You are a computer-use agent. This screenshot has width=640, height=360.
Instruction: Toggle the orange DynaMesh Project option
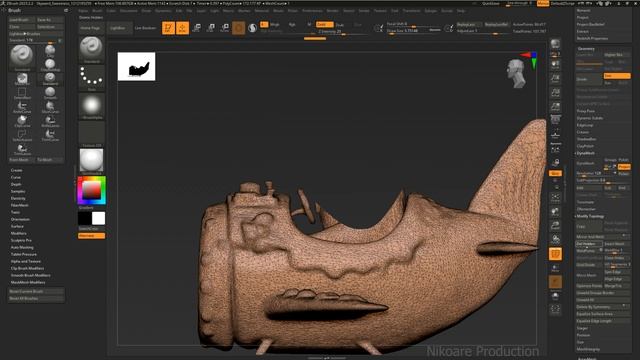pos(624,167)
